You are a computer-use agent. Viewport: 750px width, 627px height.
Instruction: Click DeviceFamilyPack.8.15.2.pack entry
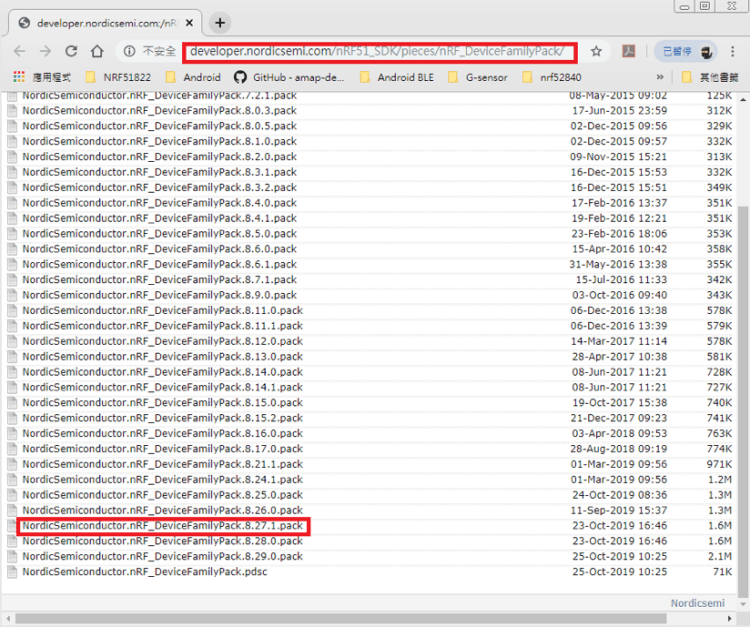coord(163,418)
